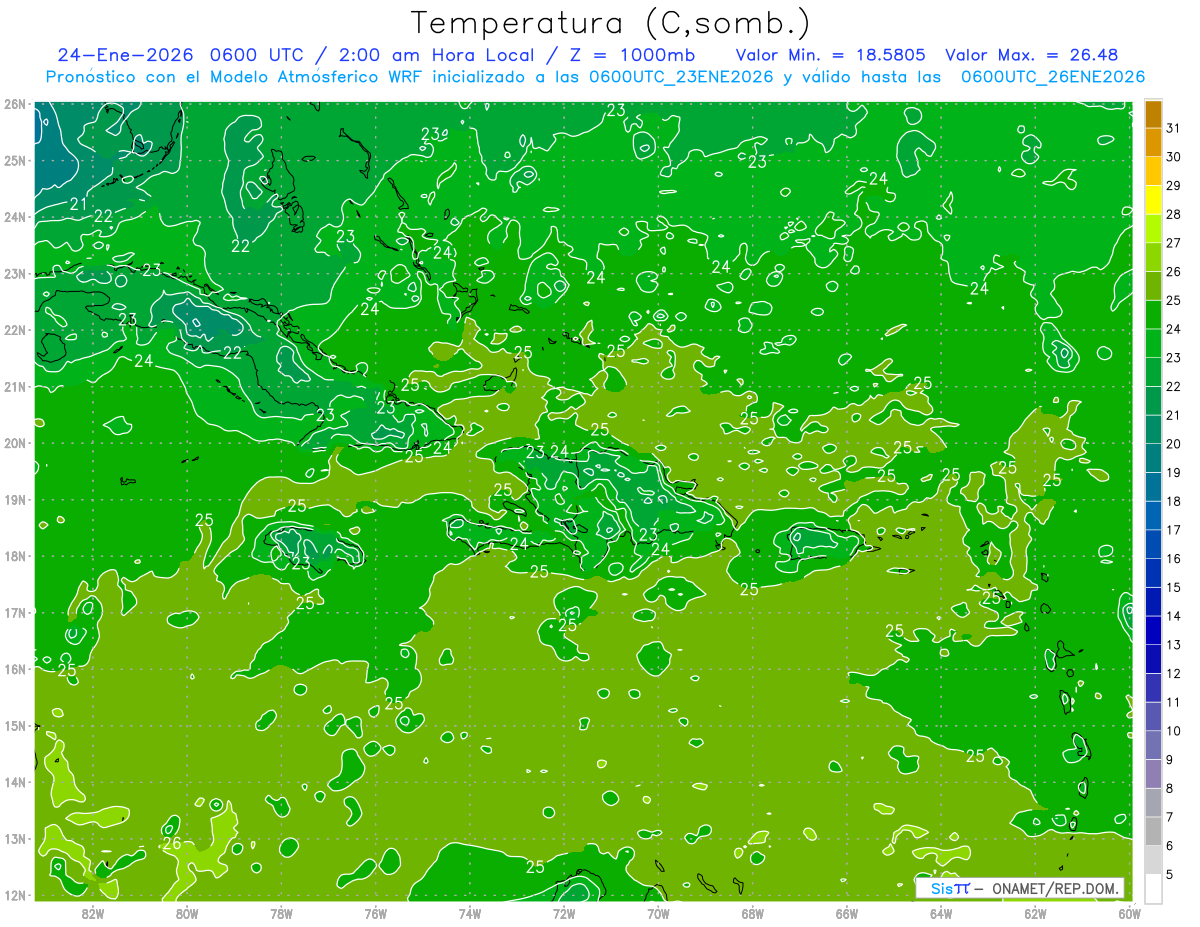The image size is (1200, 927).
Task: Click the dark orange swatch above 31 on scale
Action: pyautogui.click(x=1153, y=114)
